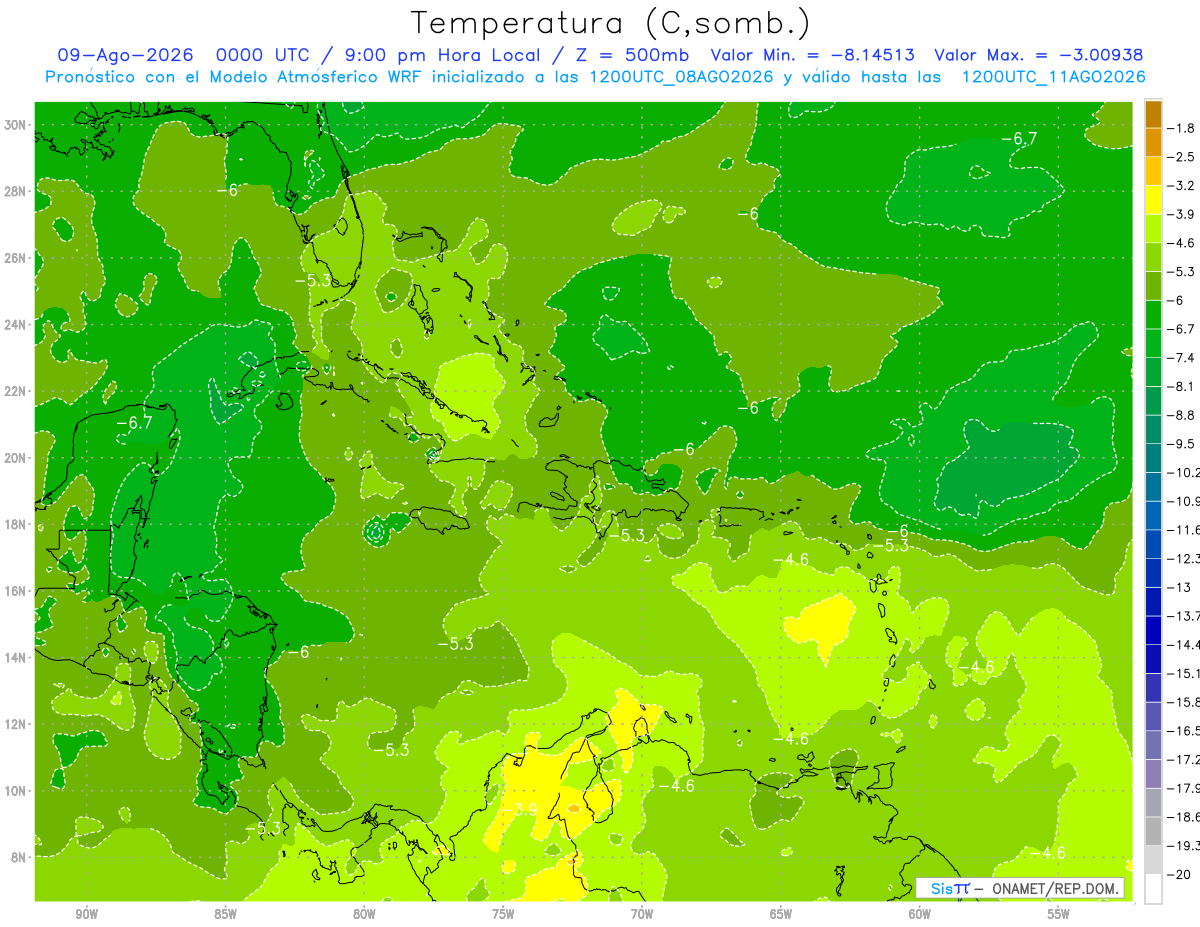Click the white swatch at the colorbar bottom

coord(1153,888)
